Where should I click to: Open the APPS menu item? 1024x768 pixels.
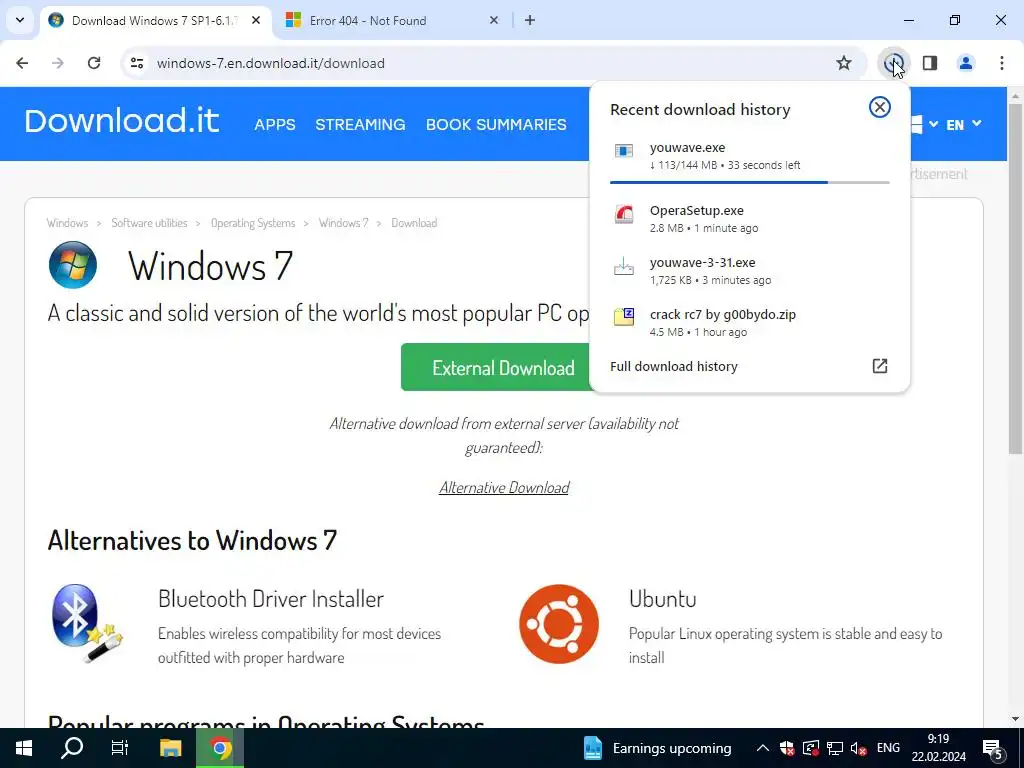point(275,124)
